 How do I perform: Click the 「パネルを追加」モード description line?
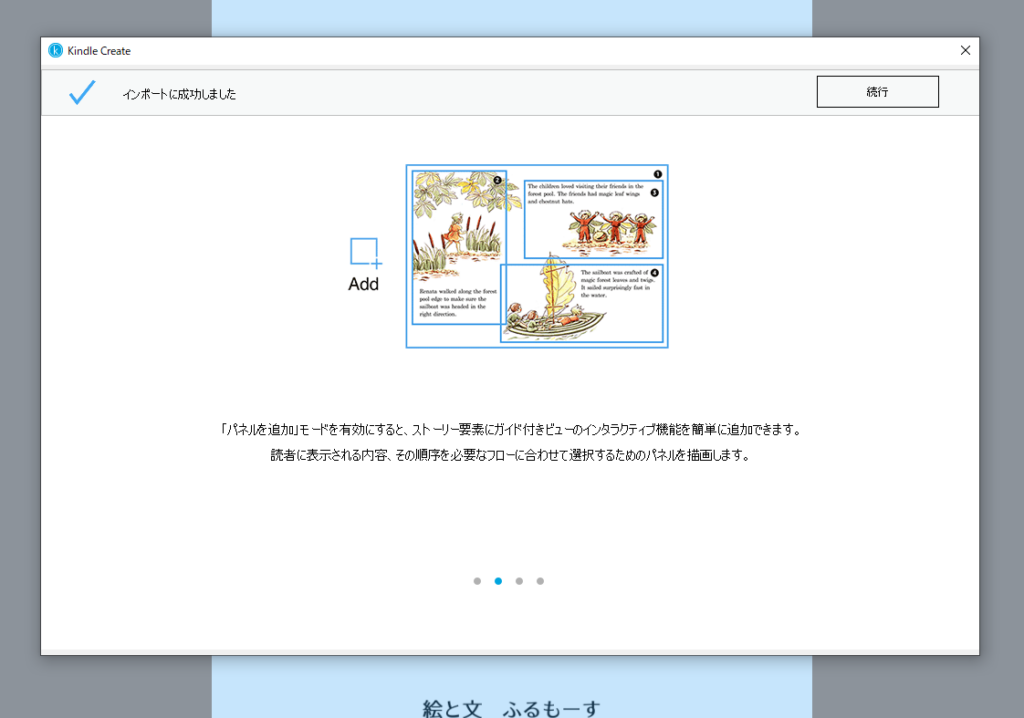coord(511,429)
